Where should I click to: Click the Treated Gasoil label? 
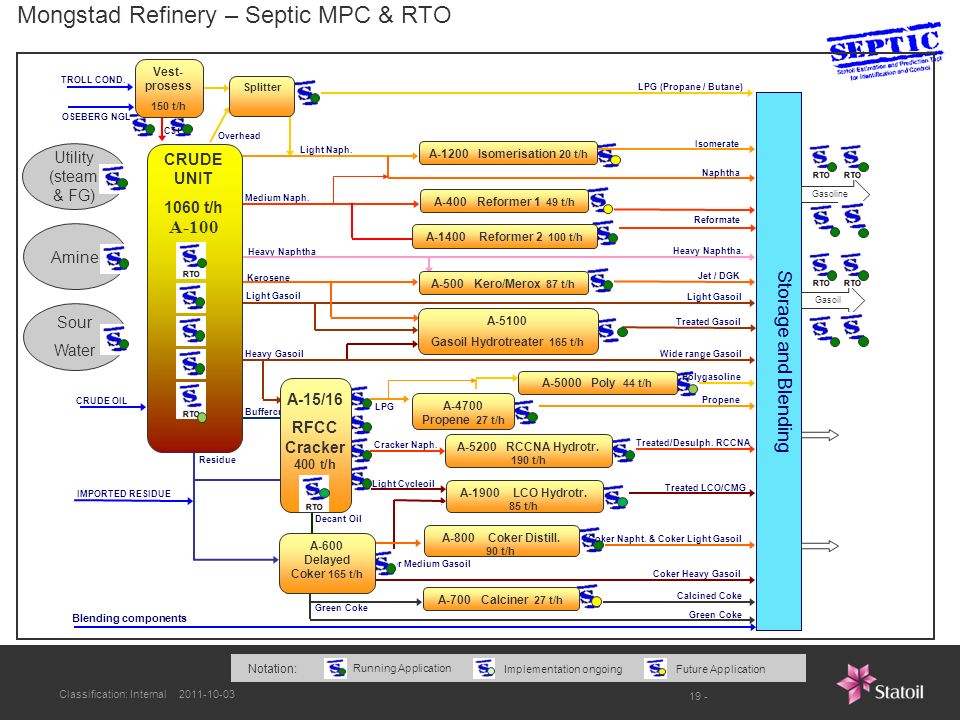tap(708, 321)
